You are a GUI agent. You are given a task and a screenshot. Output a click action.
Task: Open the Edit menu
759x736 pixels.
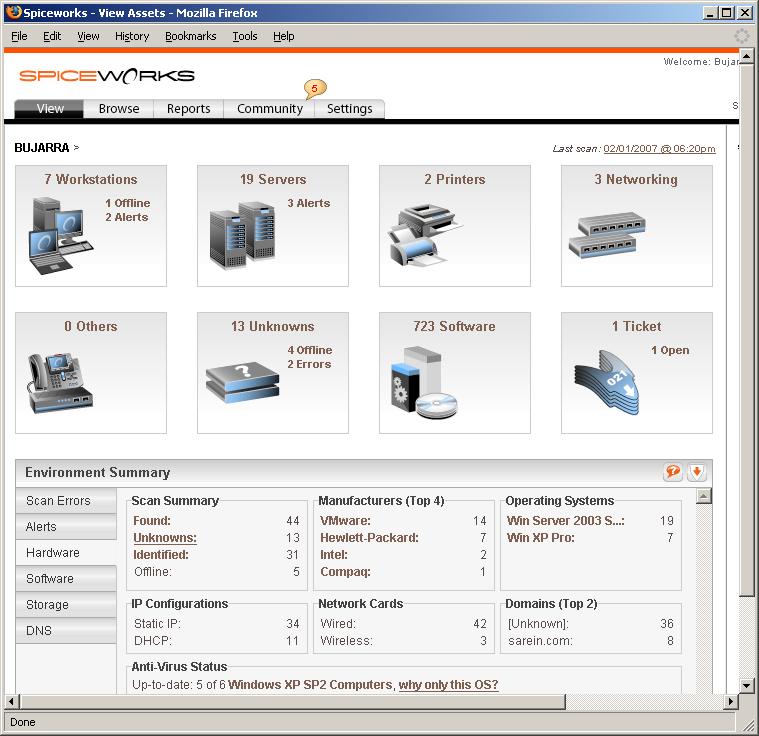click(52, 36)
